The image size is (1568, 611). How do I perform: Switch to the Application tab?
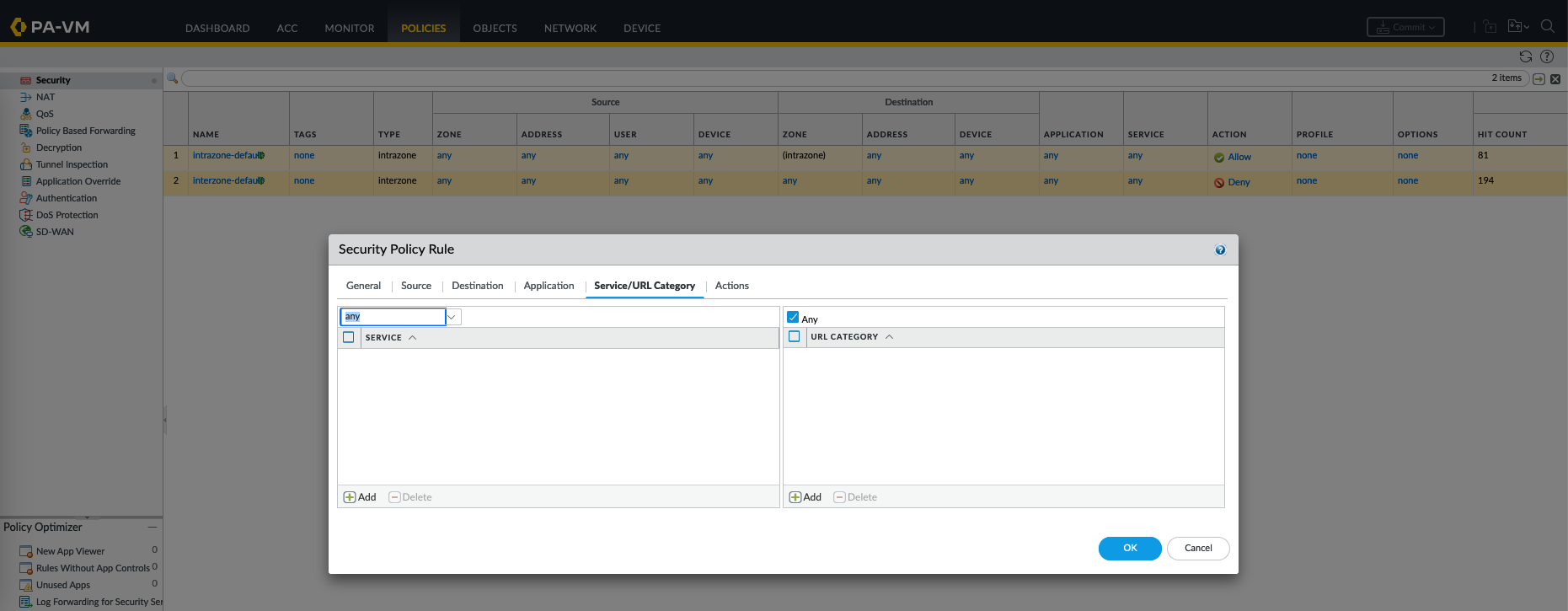coord(549,286)
